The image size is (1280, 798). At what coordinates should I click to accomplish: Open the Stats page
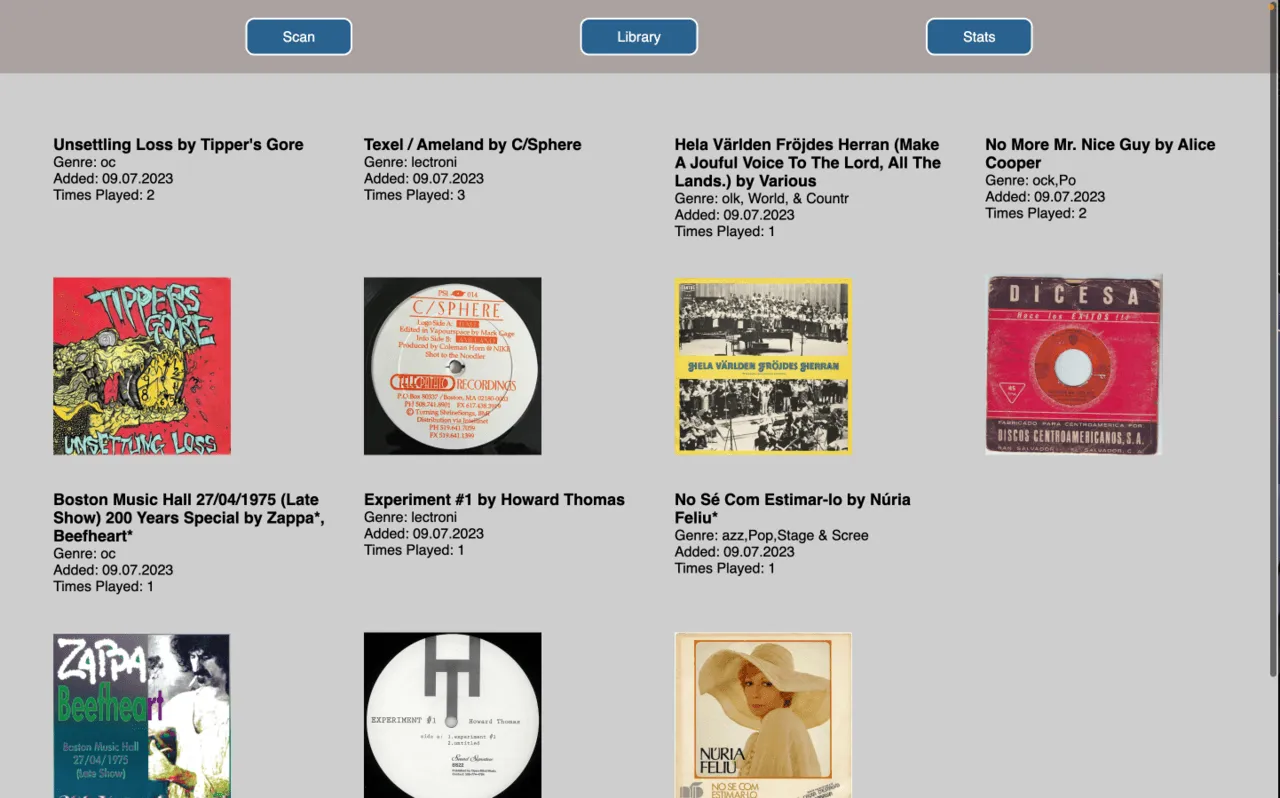coord(979,37)
